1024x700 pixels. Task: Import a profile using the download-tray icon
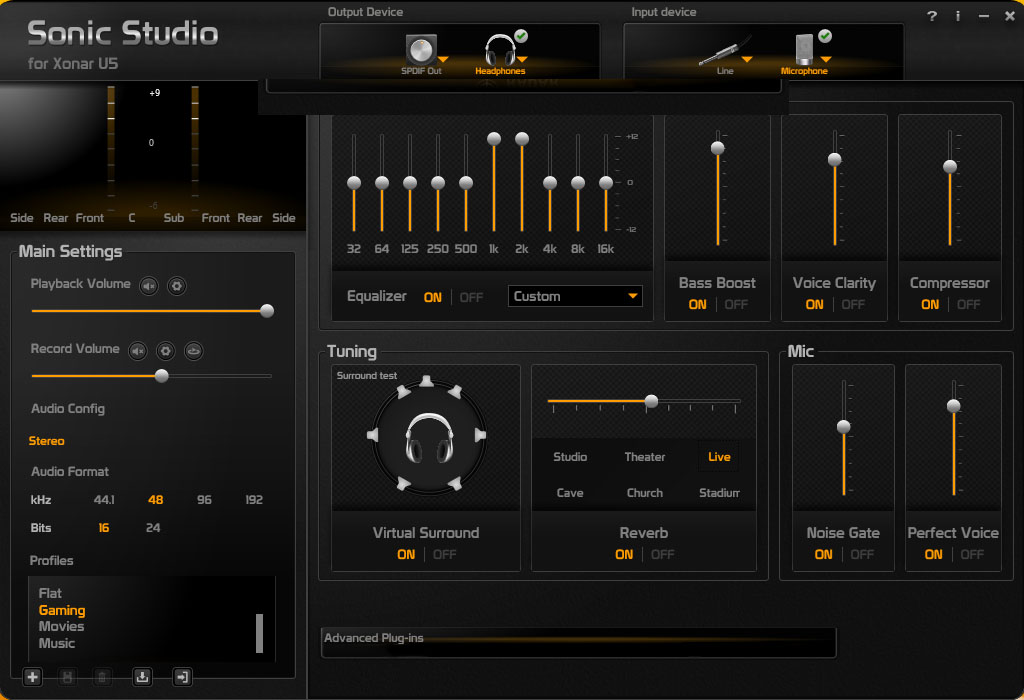[x=142, y=677]
